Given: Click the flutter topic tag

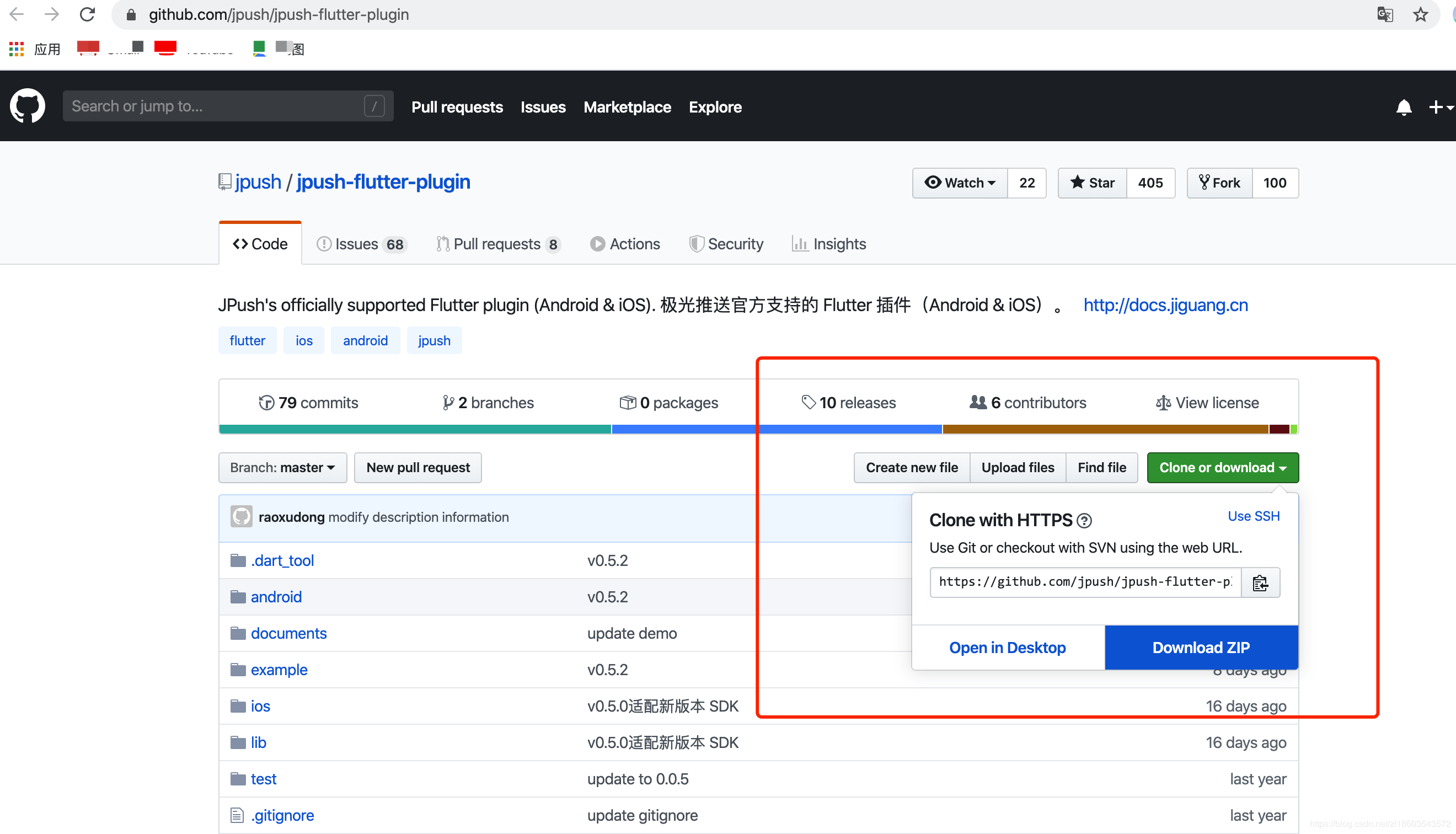Looking at the screenshot, I should tap(246, 340).
